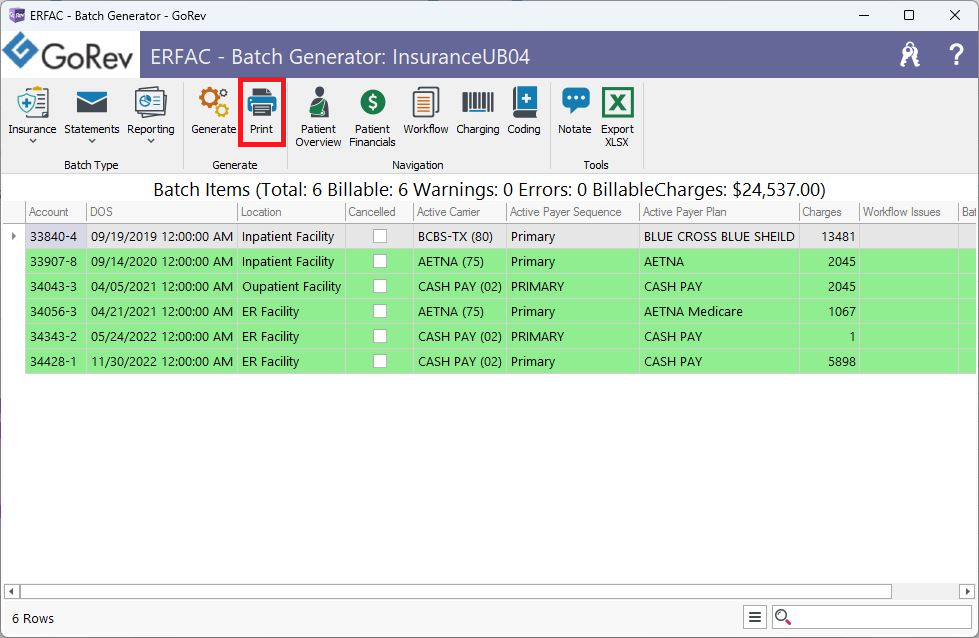Sort by the Account column header
Image resolution: width=979 pixels, height=638 pixels.
56,212
